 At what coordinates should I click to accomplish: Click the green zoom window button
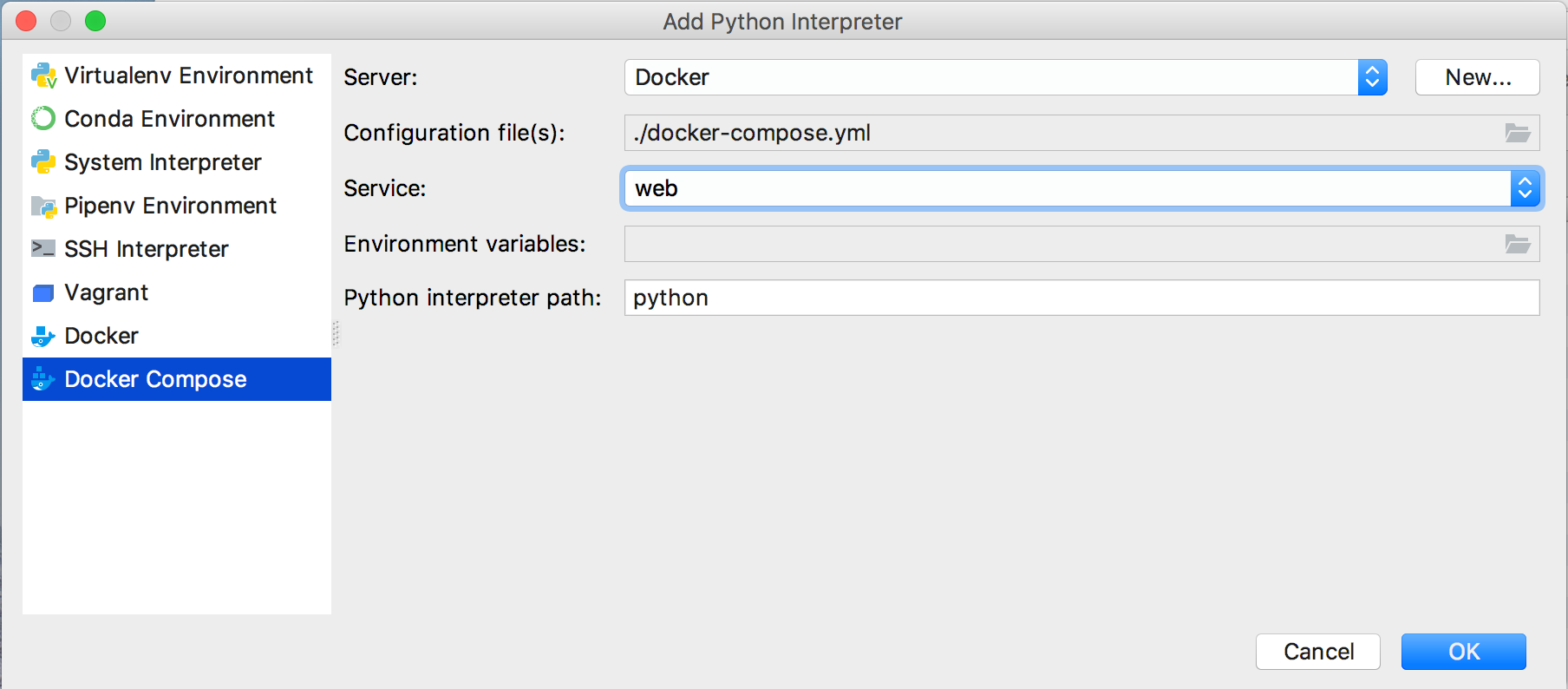point(95,21)
